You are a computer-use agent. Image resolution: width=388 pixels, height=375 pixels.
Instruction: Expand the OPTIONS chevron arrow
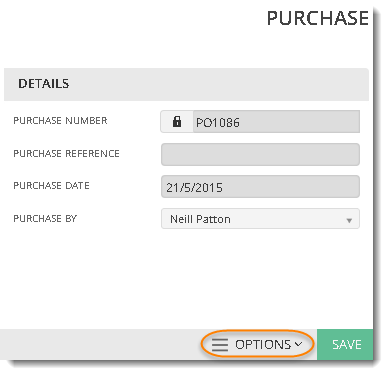pyautogui.click(x=299, y=344)
